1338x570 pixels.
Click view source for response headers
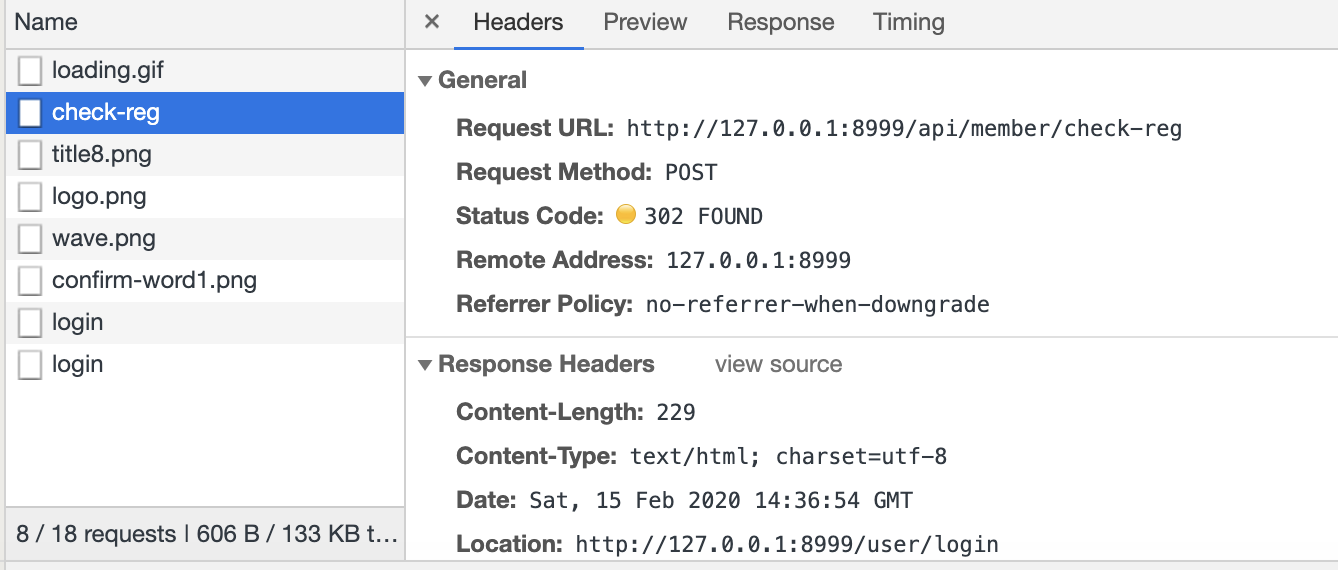(x=778, y=365)
